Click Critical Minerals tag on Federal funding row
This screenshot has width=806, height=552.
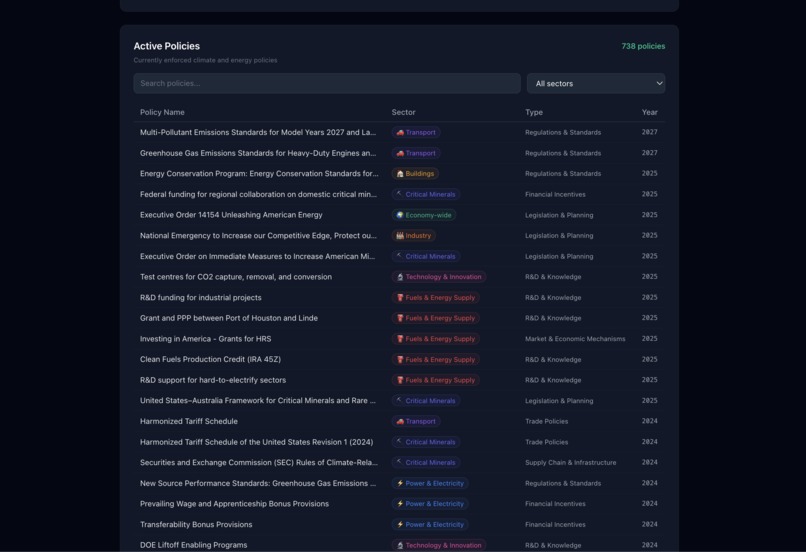426,194
